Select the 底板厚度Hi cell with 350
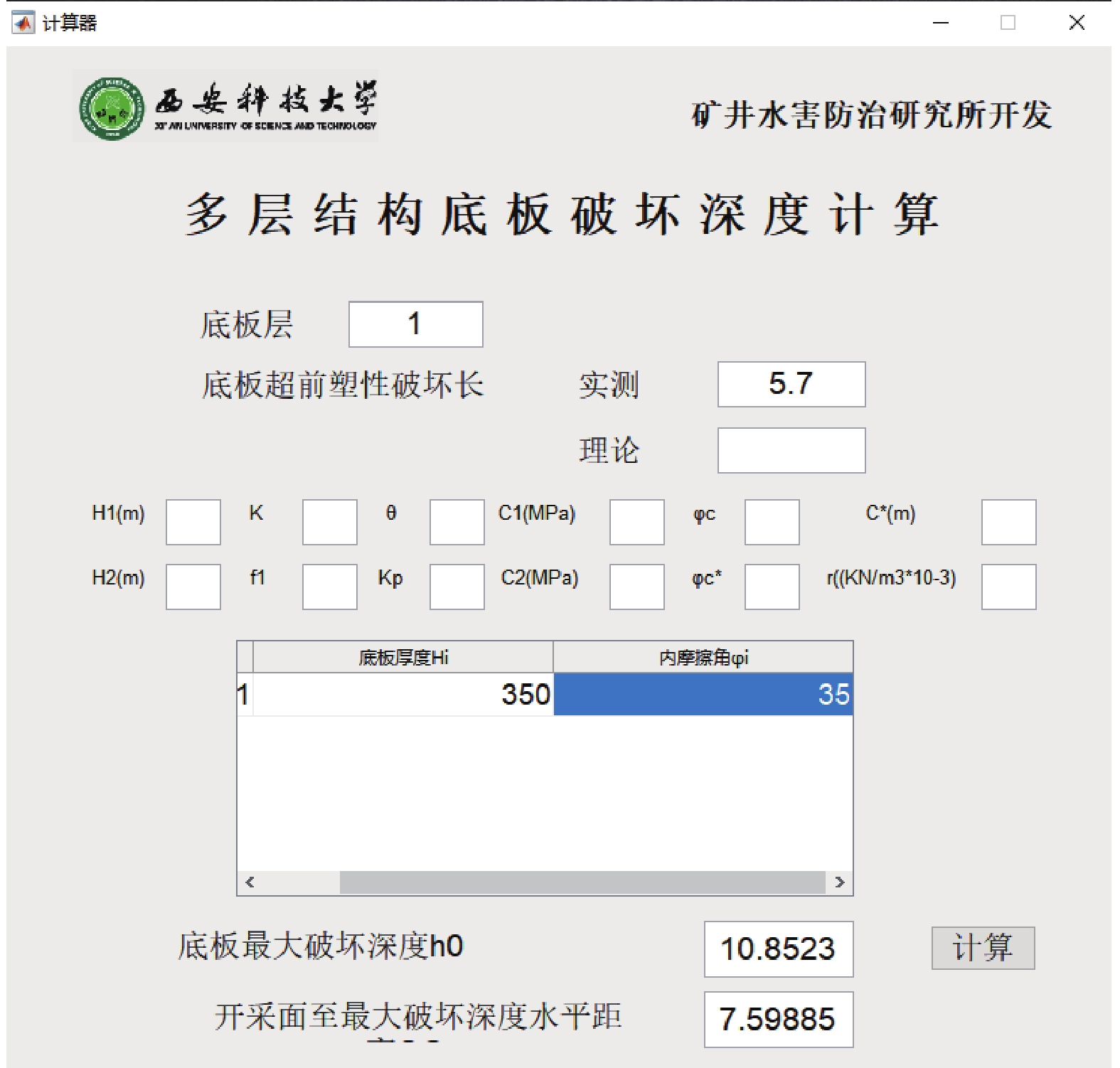1120x1068 pixels. point(403,694)
